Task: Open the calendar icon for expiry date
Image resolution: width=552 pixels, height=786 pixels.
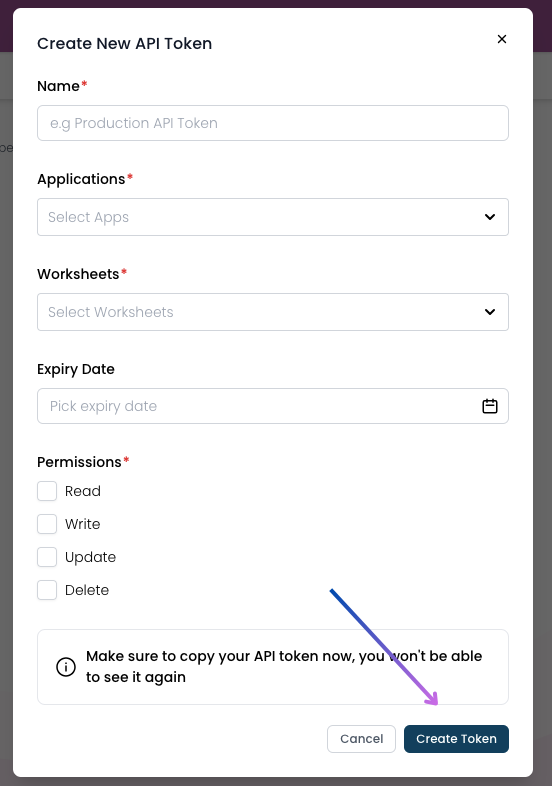Action: [x=490, y=406]
